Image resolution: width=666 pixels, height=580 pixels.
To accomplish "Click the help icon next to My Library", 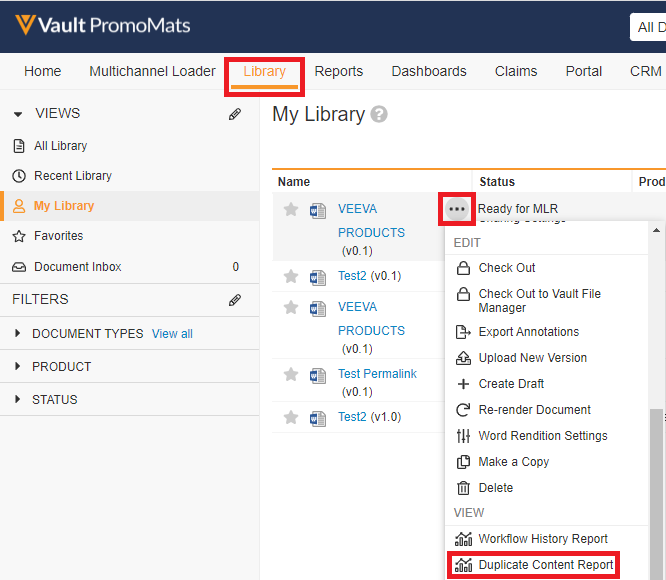I will pyautogui.click(x=379, y=115).
